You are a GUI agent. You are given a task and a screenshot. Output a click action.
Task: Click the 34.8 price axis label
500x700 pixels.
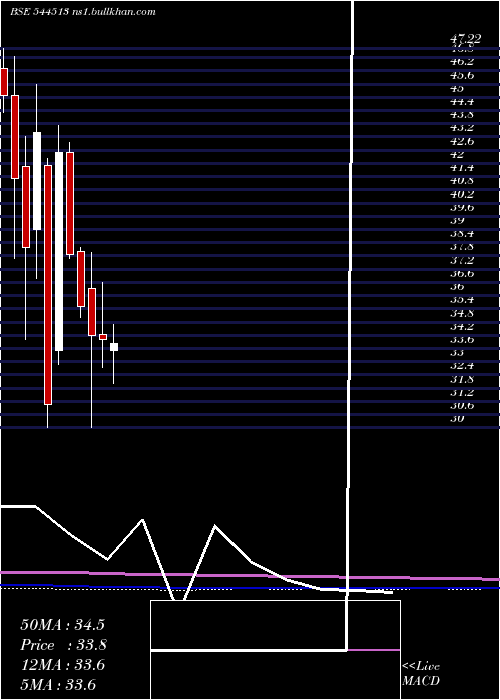462,313
